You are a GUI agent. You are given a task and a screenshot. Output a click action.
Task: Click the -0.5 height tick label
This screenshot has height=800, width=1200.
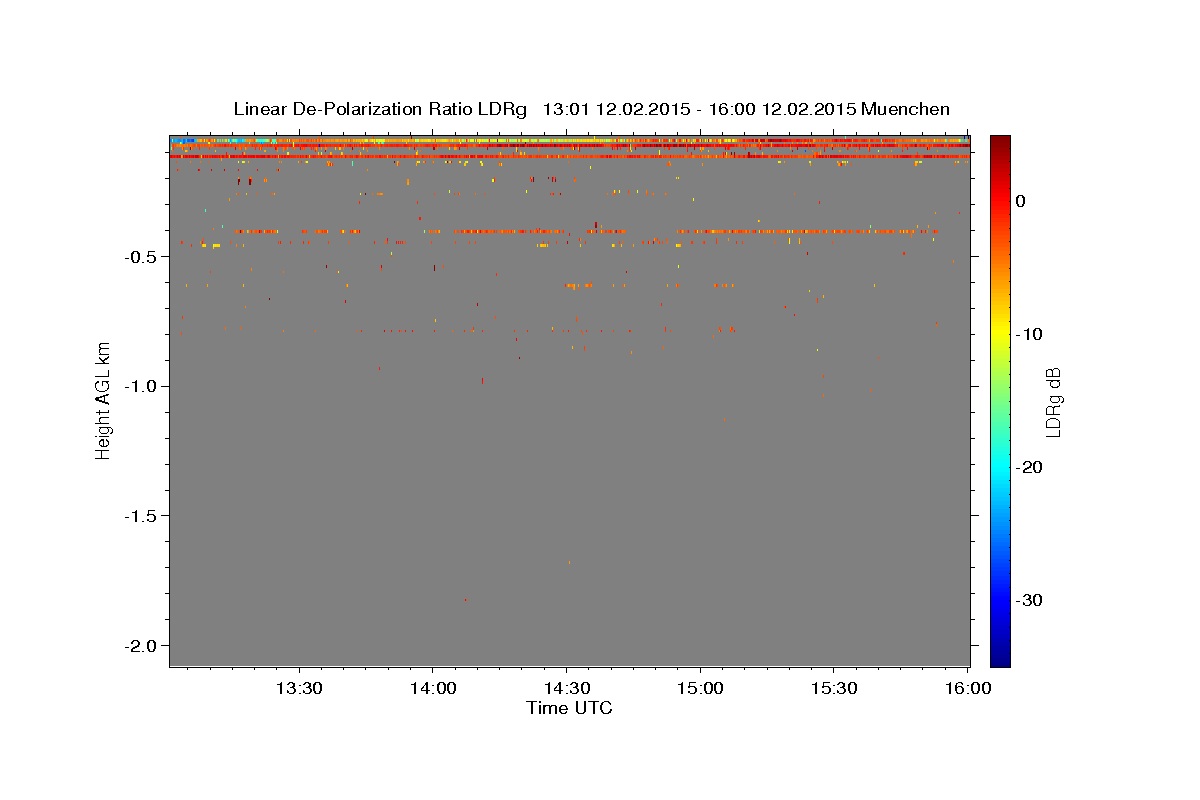(142, 257)
